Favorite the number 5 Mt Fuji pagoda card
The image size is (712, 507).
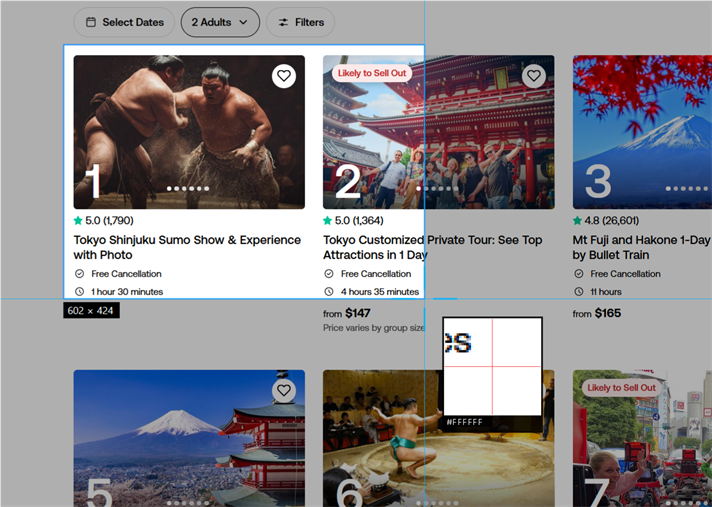284,391
